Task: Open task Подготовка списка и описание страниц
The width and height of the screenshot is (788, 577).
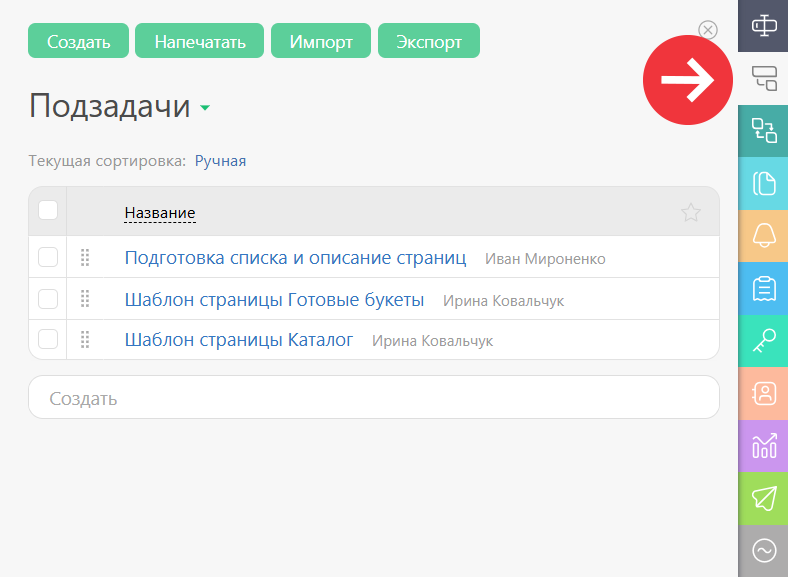Action: click(x=296, y=258)
